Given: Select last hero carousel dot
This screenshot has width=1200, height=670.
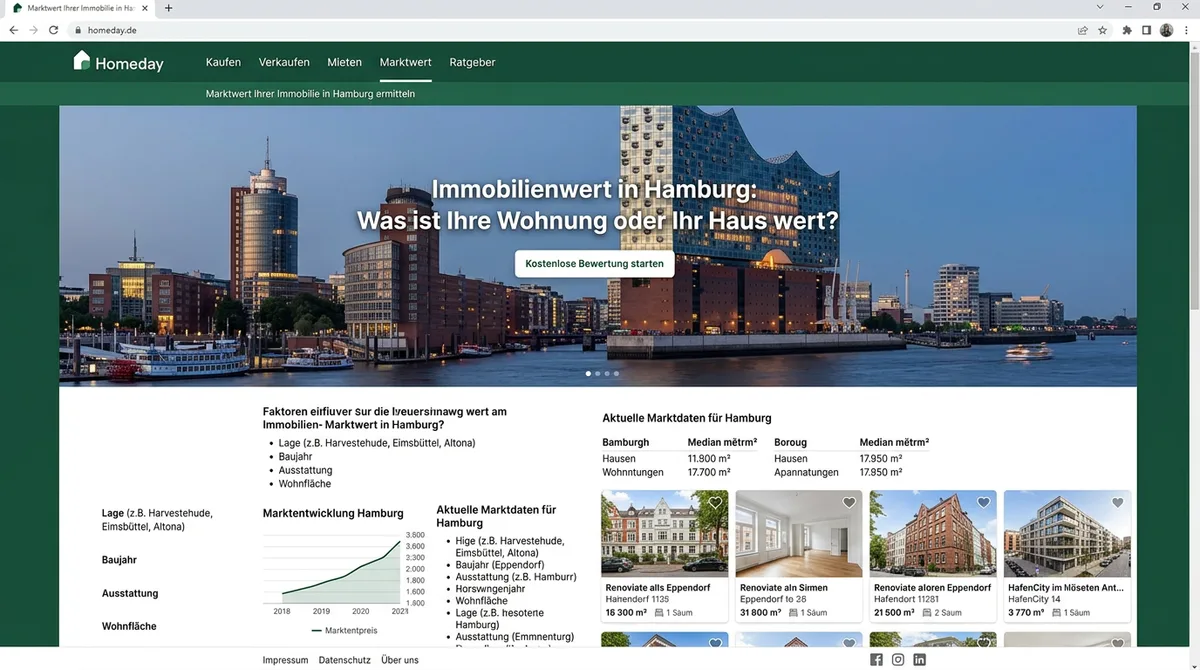Looking at the screenshot, I should click(616, 373).
